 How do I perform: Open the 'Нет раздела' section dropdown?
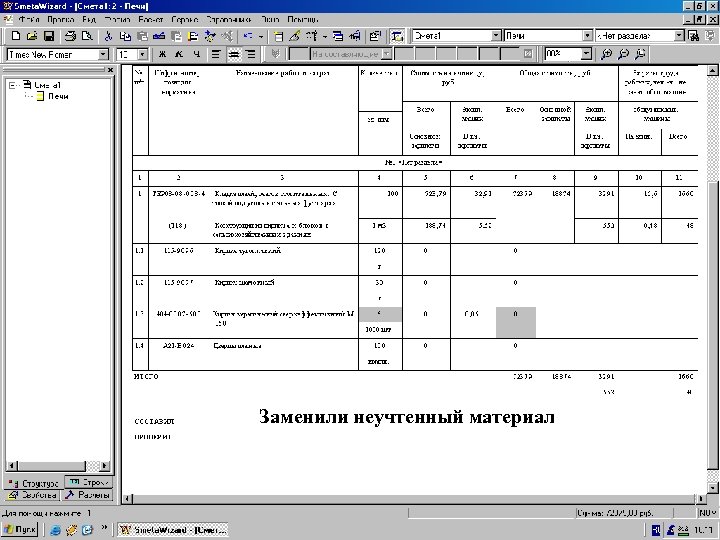point(679,36)
